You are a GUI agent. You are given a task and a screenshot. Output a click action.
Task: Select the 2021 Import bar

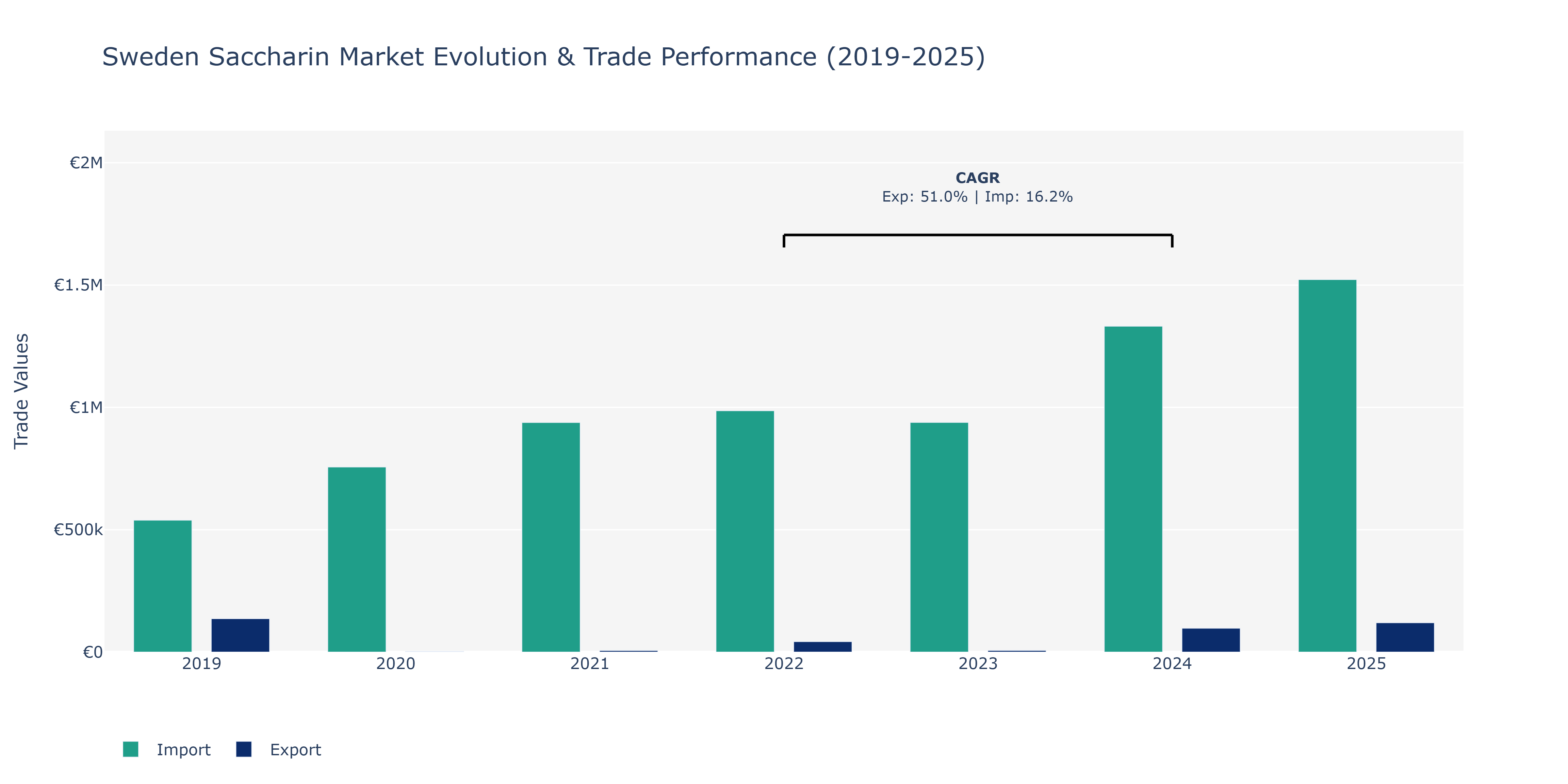point(551,537)
